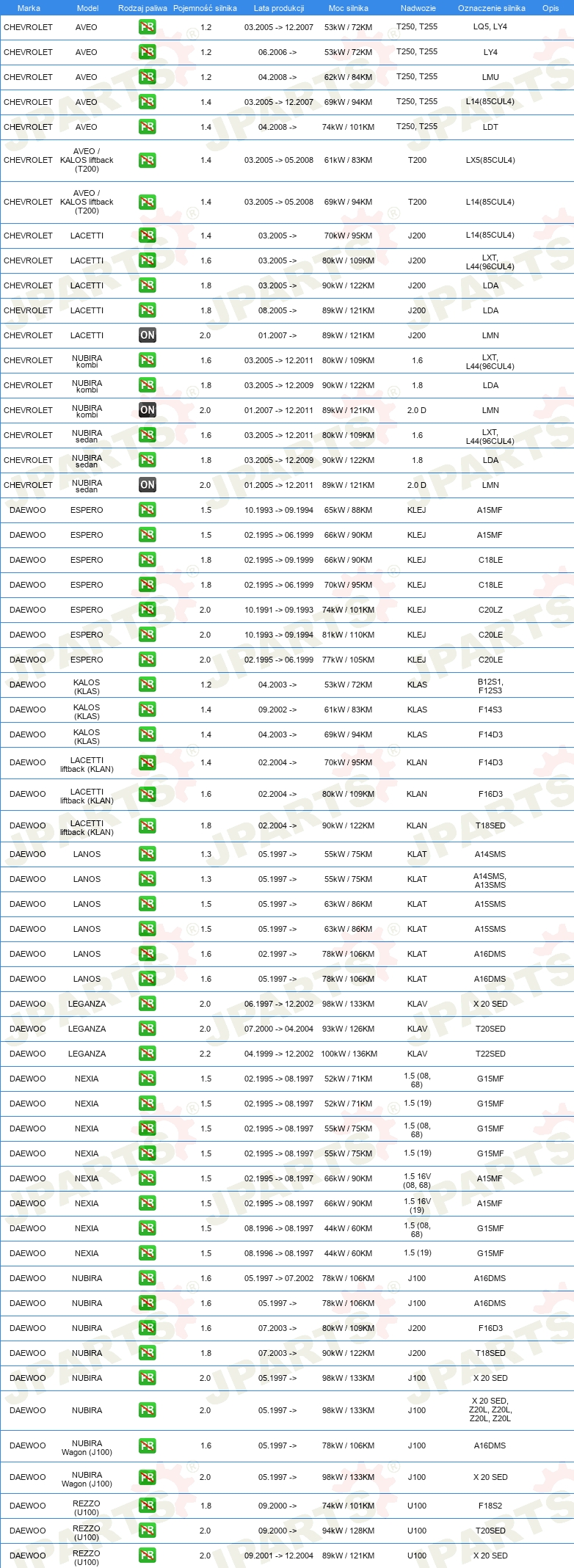
Task: Select the 09.2002 -> production years cell
Action: tap(277, 710)
